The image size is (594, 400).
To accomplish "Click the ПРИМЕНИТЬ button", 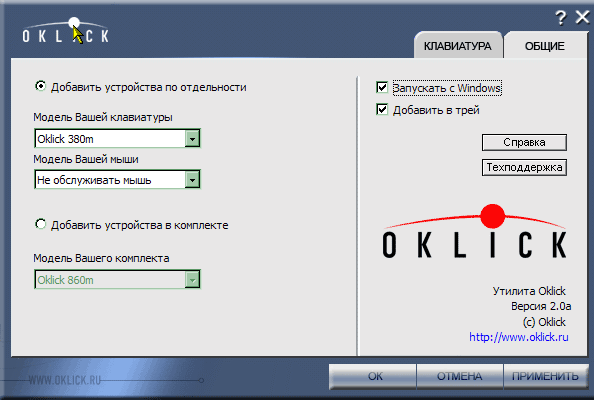I will (x=546, y=377).
